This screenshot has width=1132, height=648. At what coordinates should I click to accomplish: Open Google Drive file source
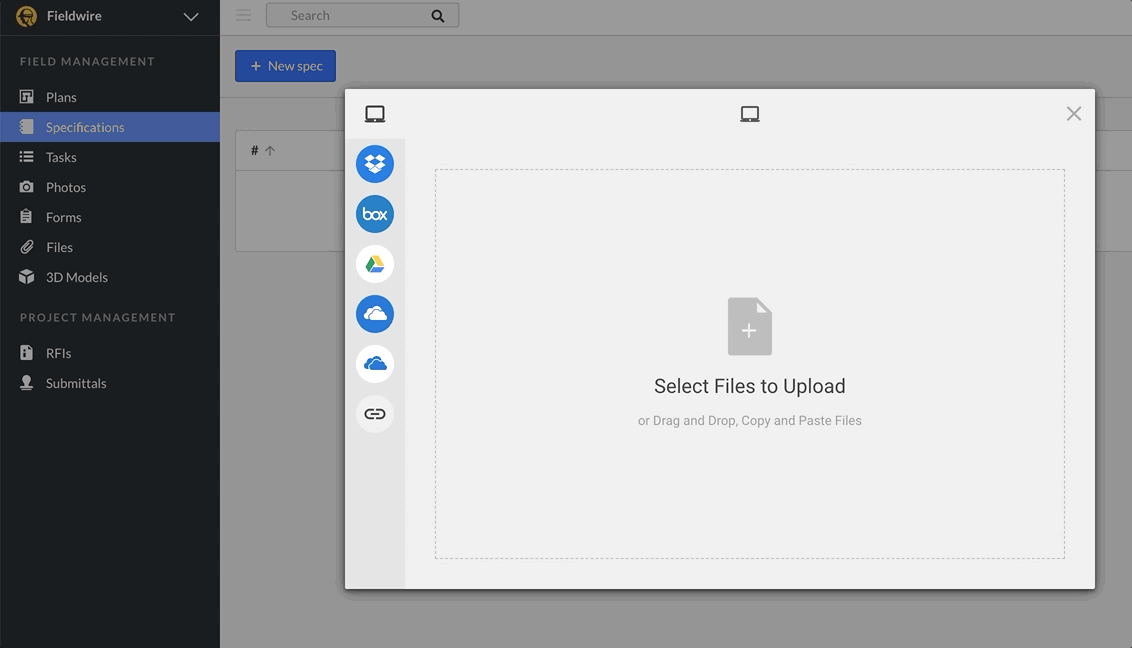point(375,264)
